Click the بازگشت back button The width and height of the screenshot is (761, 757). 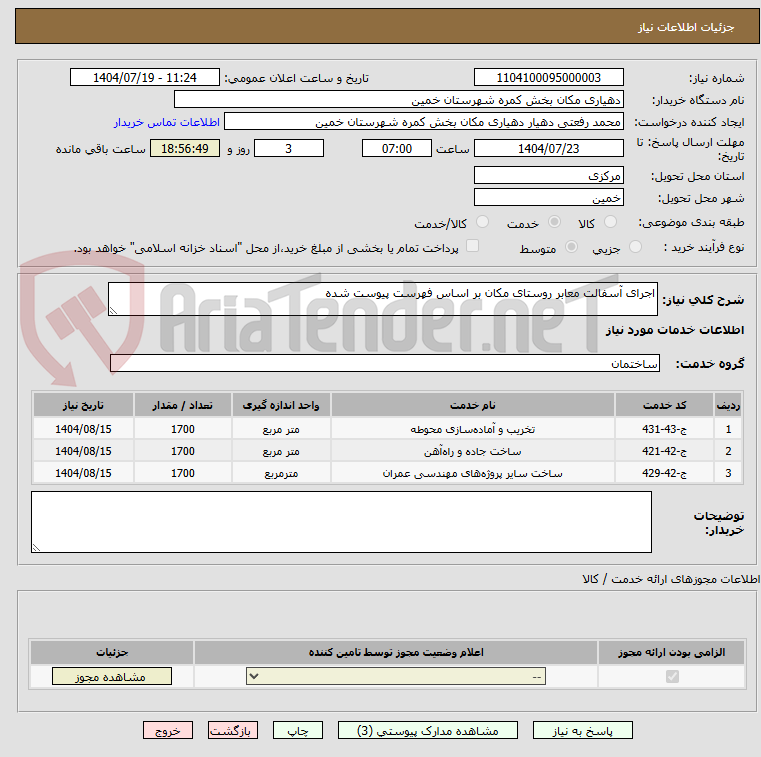pyautogui.click(x=232, y=730)
